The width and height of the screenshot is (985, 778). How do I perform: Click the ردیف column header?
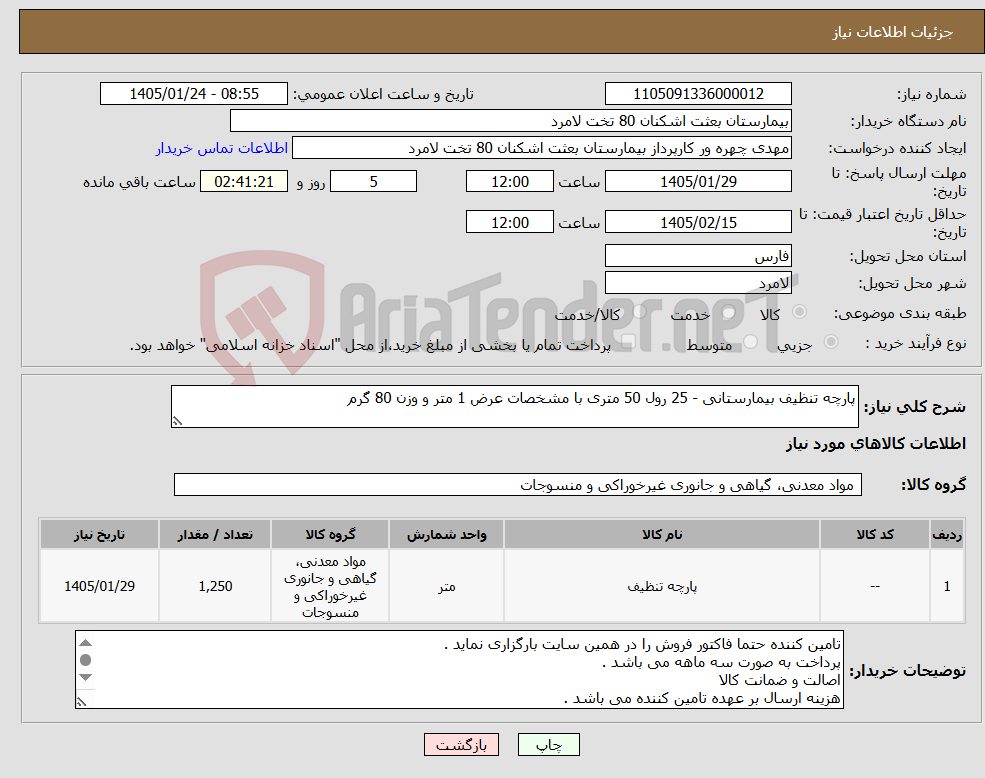[947, 534]
